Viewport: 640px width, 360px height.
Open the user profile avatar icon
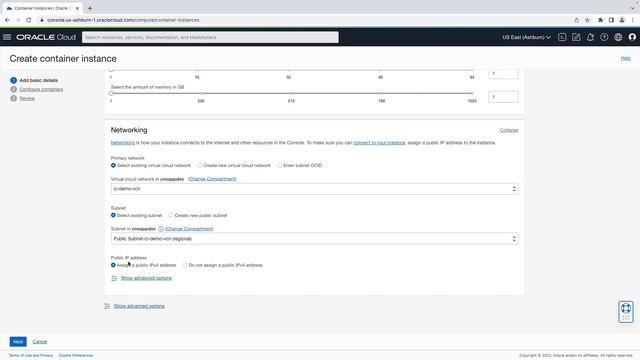632,37
